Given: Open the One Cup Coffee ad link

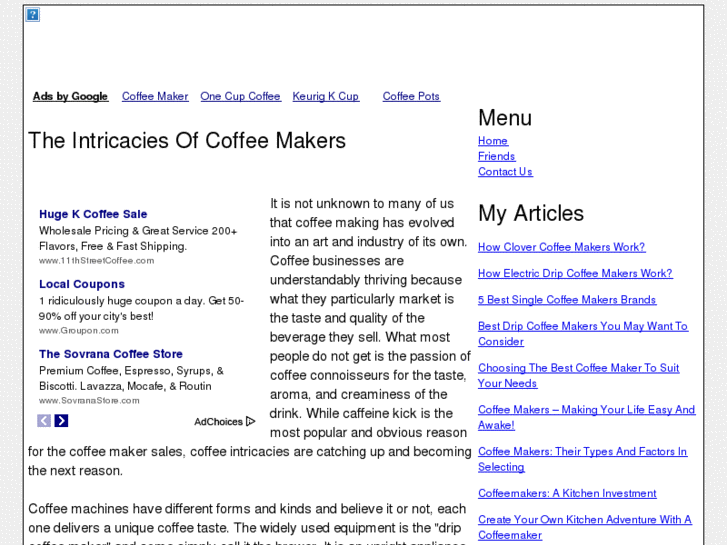Looking at the screenshot, I should [x=240, y=97].
